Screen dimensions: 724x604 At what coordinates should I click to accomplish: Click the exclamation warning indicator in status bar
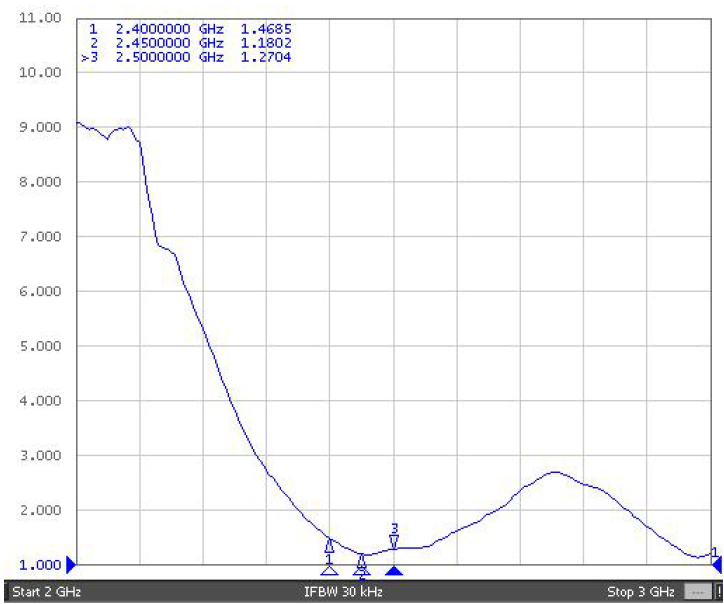719,592
